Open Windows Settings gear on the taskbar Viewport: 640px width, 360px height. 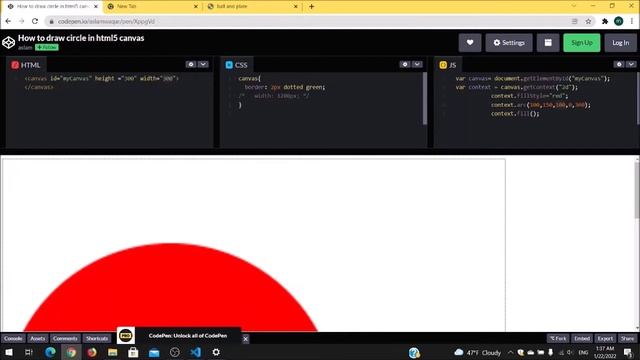216,352
